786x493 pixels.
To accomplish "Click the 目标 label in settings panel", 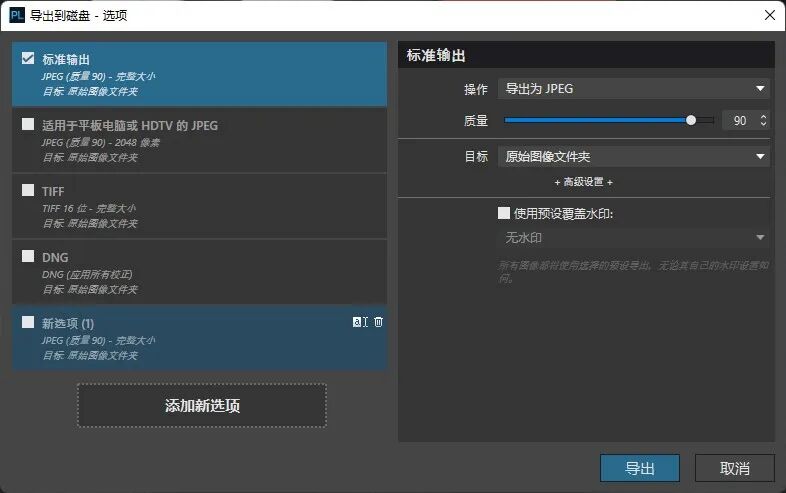I will 476,157.
